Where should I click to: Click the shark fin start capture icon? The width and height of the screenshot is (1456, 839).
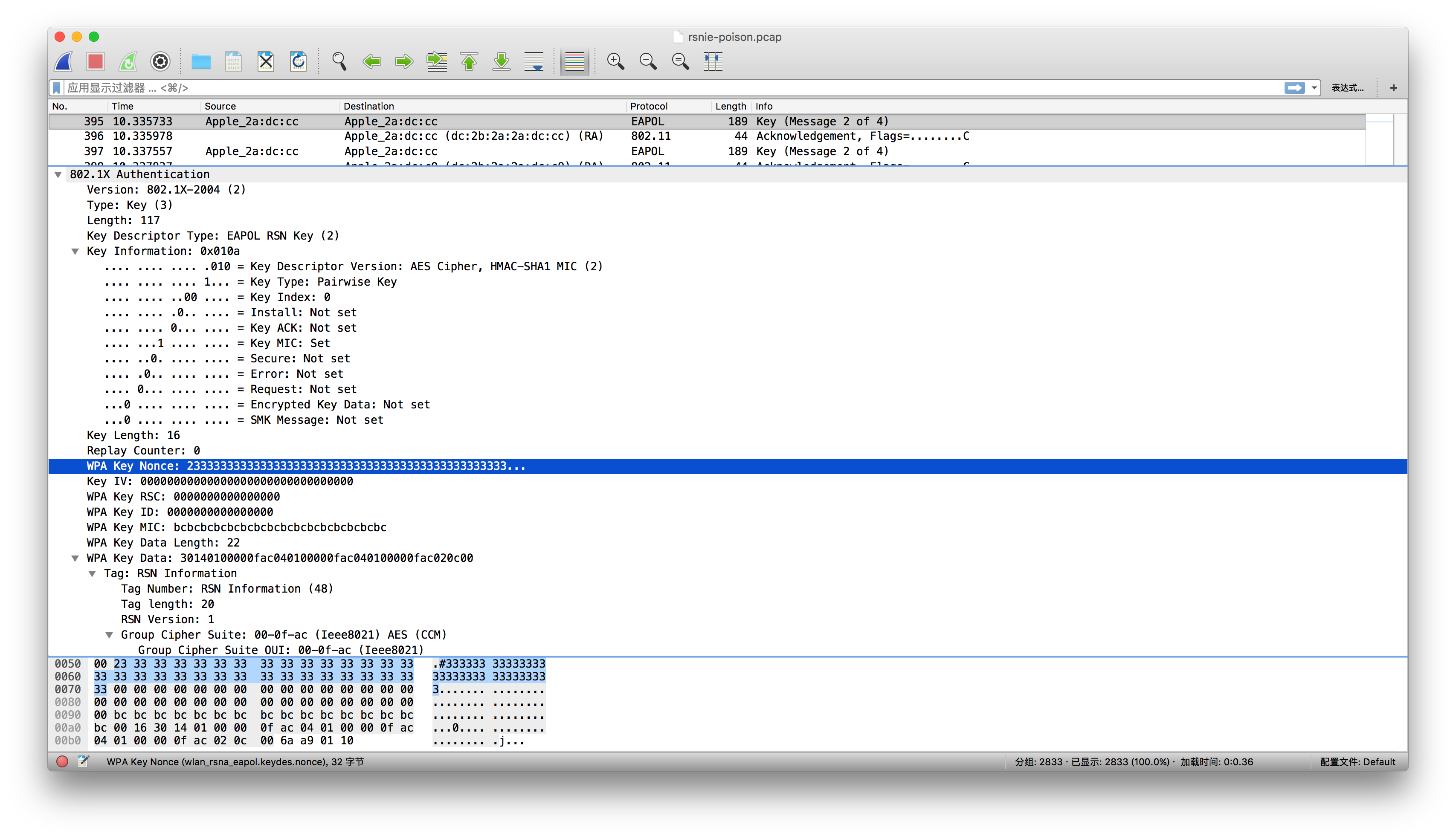(x=64, y=61)
